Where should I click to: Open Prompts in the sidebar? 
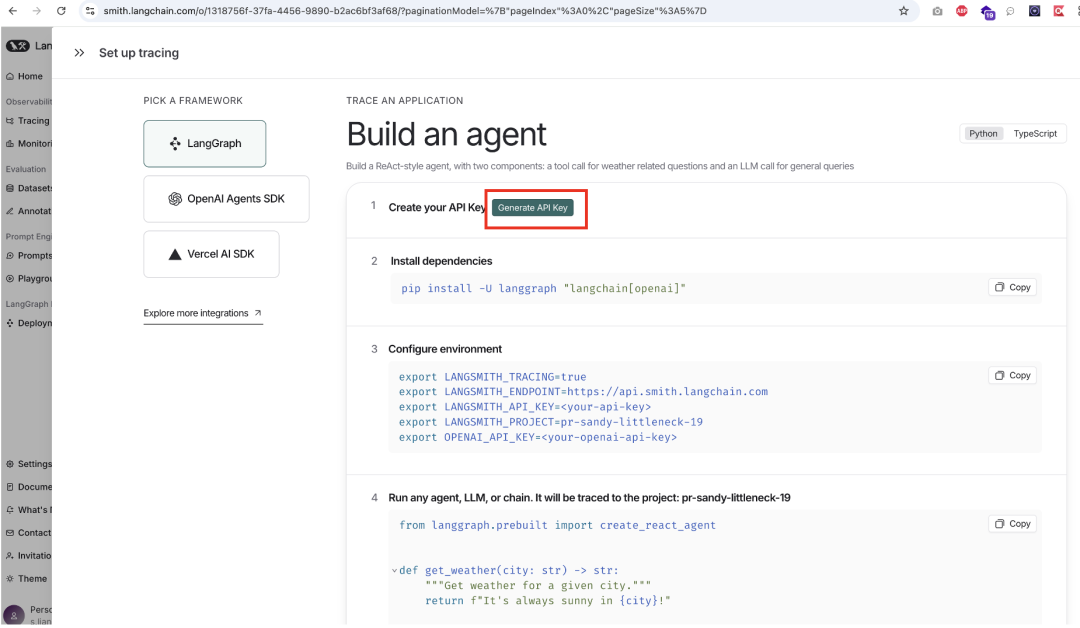(x=28, y=255)
